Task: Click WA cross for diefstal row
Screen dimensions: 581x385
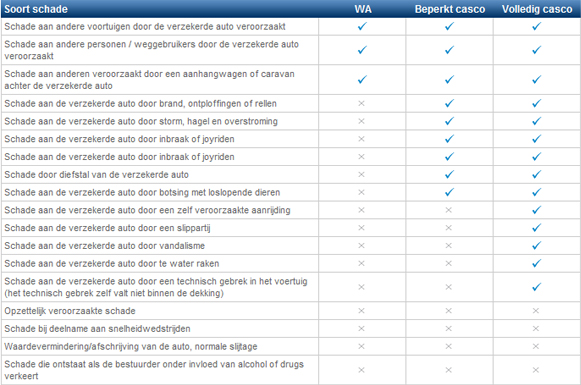Action: (x=361, y=174)
